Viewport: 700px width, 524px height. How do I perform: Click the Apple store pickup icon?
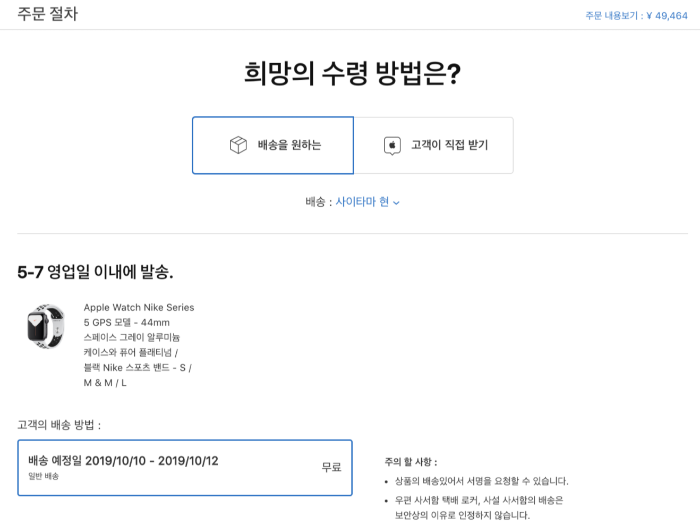392,146
